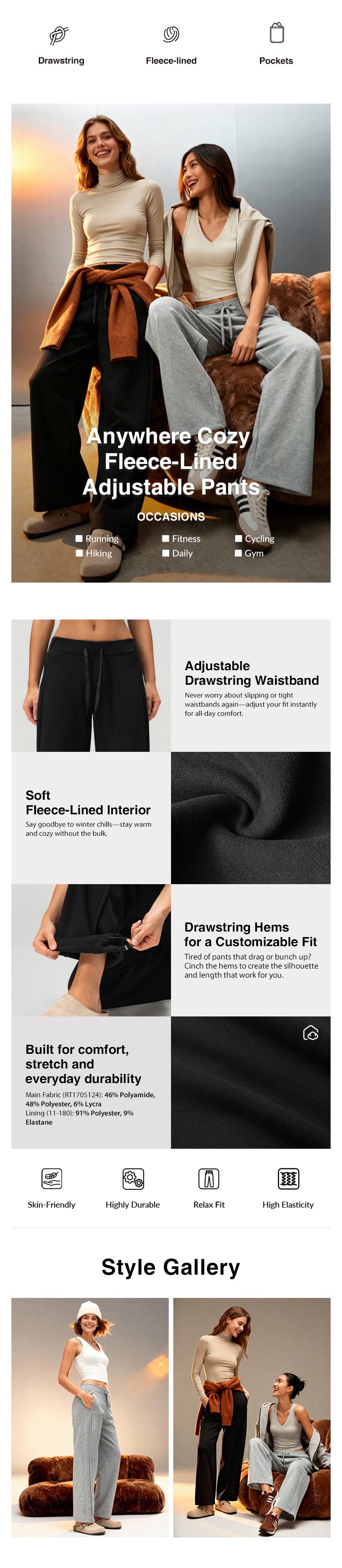Image resolution: width=342 pixels, height=1568 pixels.
Task: Open the gallery photo with two models
Action: pyautogui.click(x=252, y=1417)
